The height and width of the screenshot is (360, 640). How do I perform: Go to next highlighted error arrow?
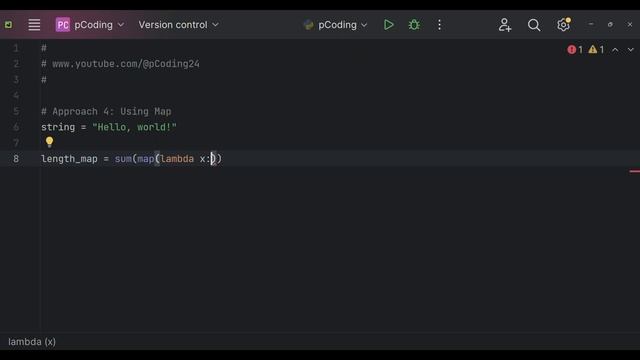[631, 50]
